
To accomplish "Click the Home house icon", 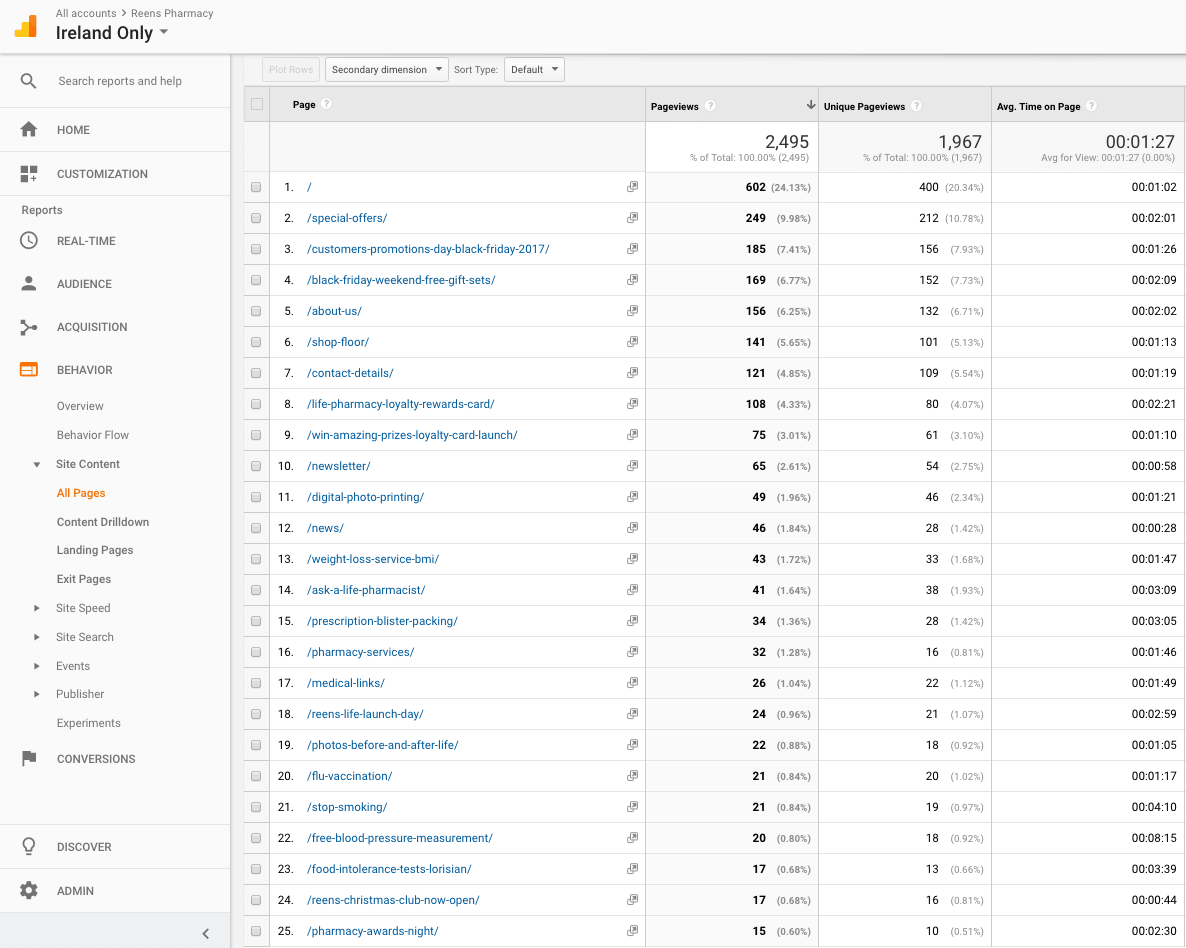I will click(x=29, y=129).
